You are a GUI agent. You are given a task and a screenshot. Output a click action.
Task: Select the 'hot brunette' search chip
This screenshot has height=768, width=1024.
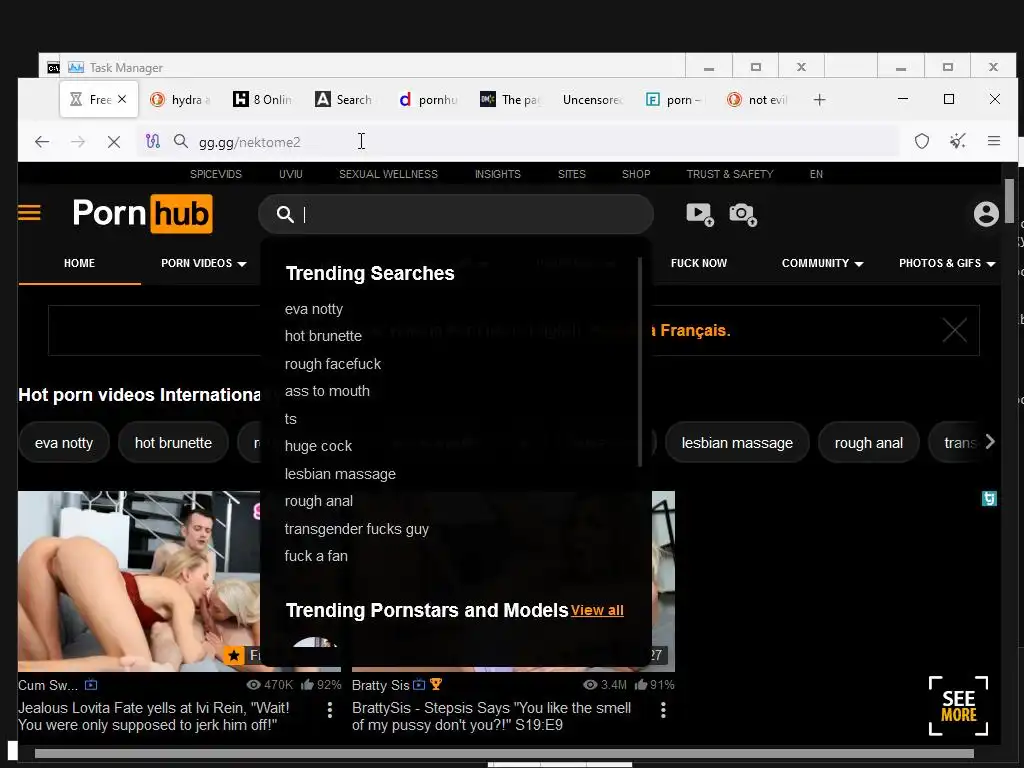[x=173, y=443]
